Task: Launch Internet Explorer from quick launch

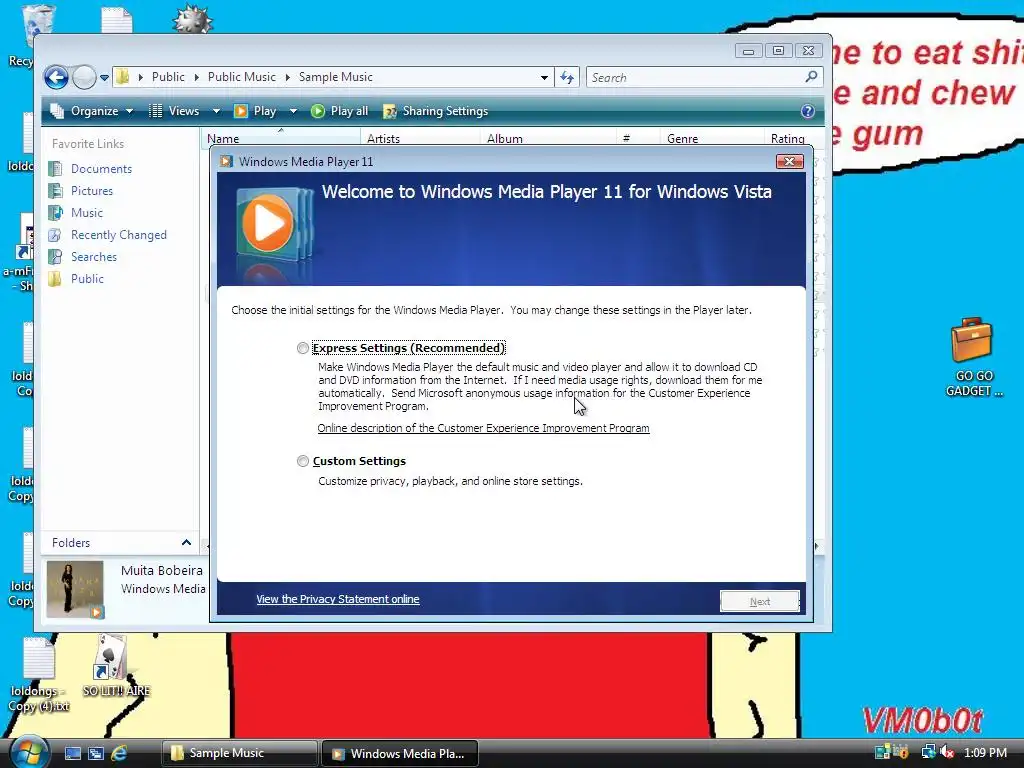Action: [x=120, y=753]
